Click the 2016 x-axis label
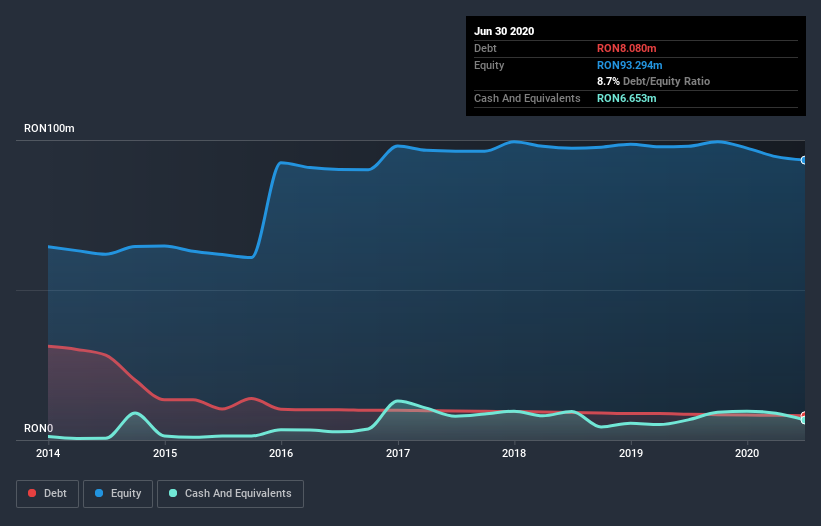Viewport: 821px width, 526px height. coord(281,453)
